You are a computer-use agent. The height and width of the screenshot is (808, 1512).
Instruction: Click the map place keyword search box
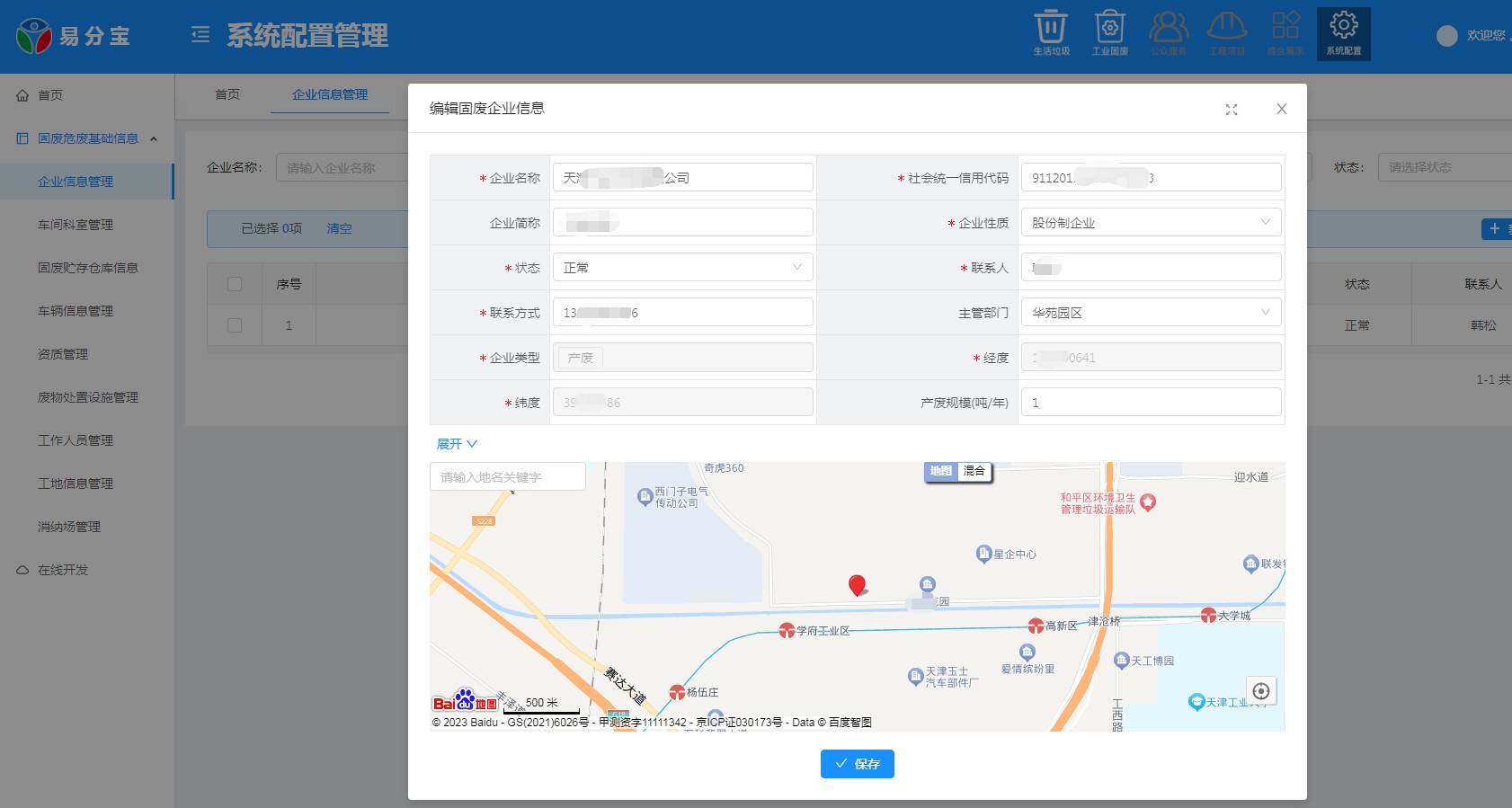point(508,477)
